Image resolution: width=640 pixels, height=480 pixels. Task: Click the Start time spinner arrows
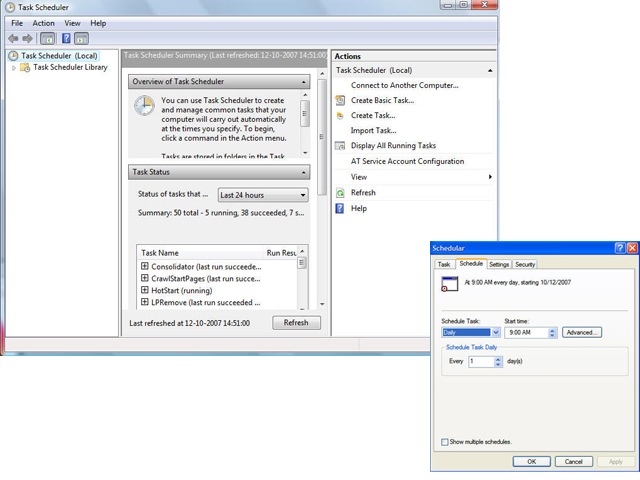pyautogui.click(x=552, y=333)
